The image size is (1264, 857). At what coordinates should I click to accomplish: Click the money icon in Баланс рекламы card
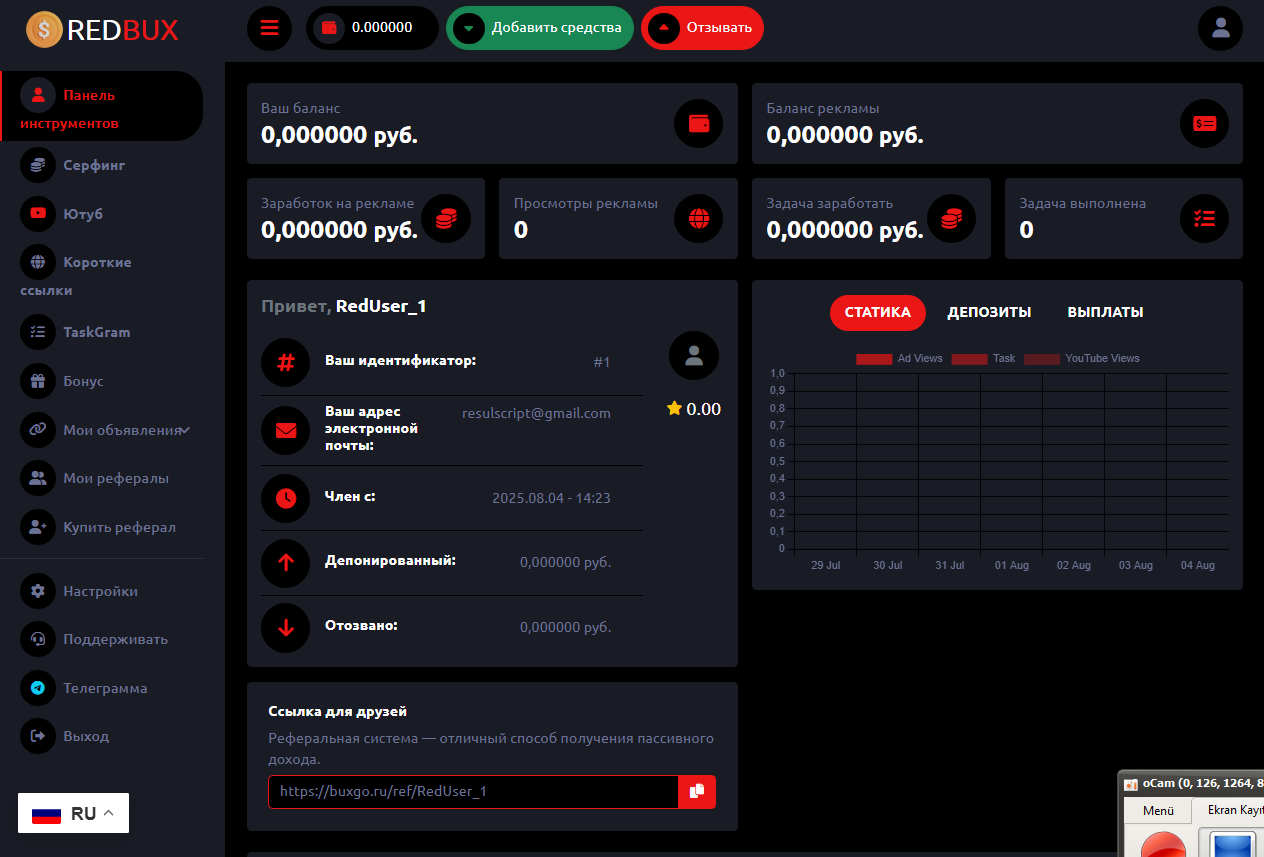[1205, 124]
